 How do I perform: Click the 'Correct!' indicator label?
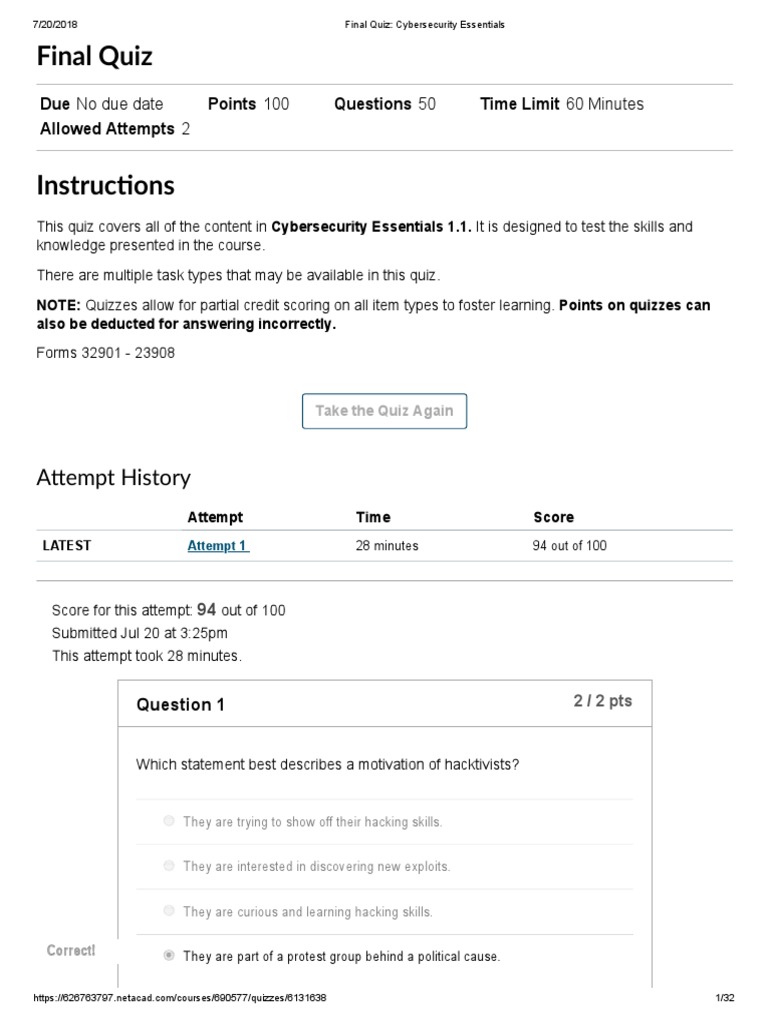tap(71, 950)
